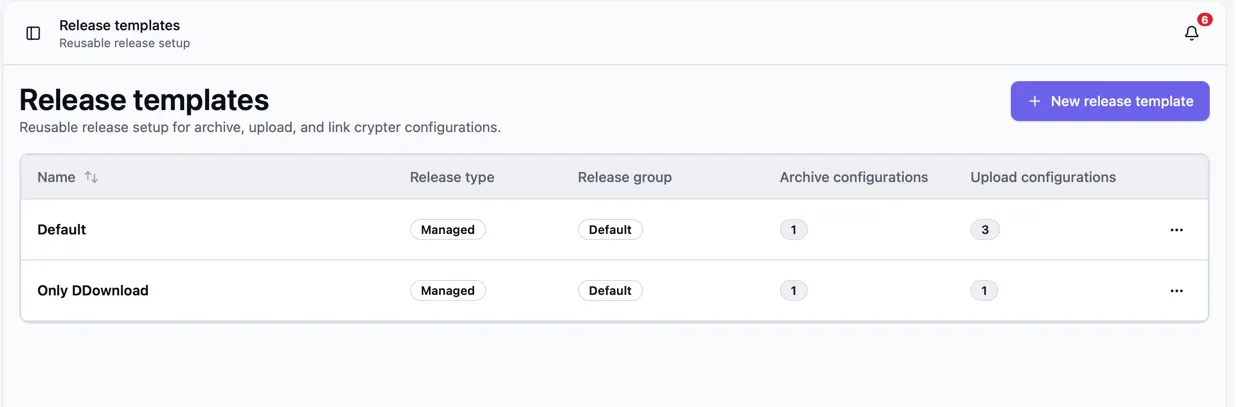Open the Default template row name
Screen dimensions: 1236x407
(x=62, y=230)
